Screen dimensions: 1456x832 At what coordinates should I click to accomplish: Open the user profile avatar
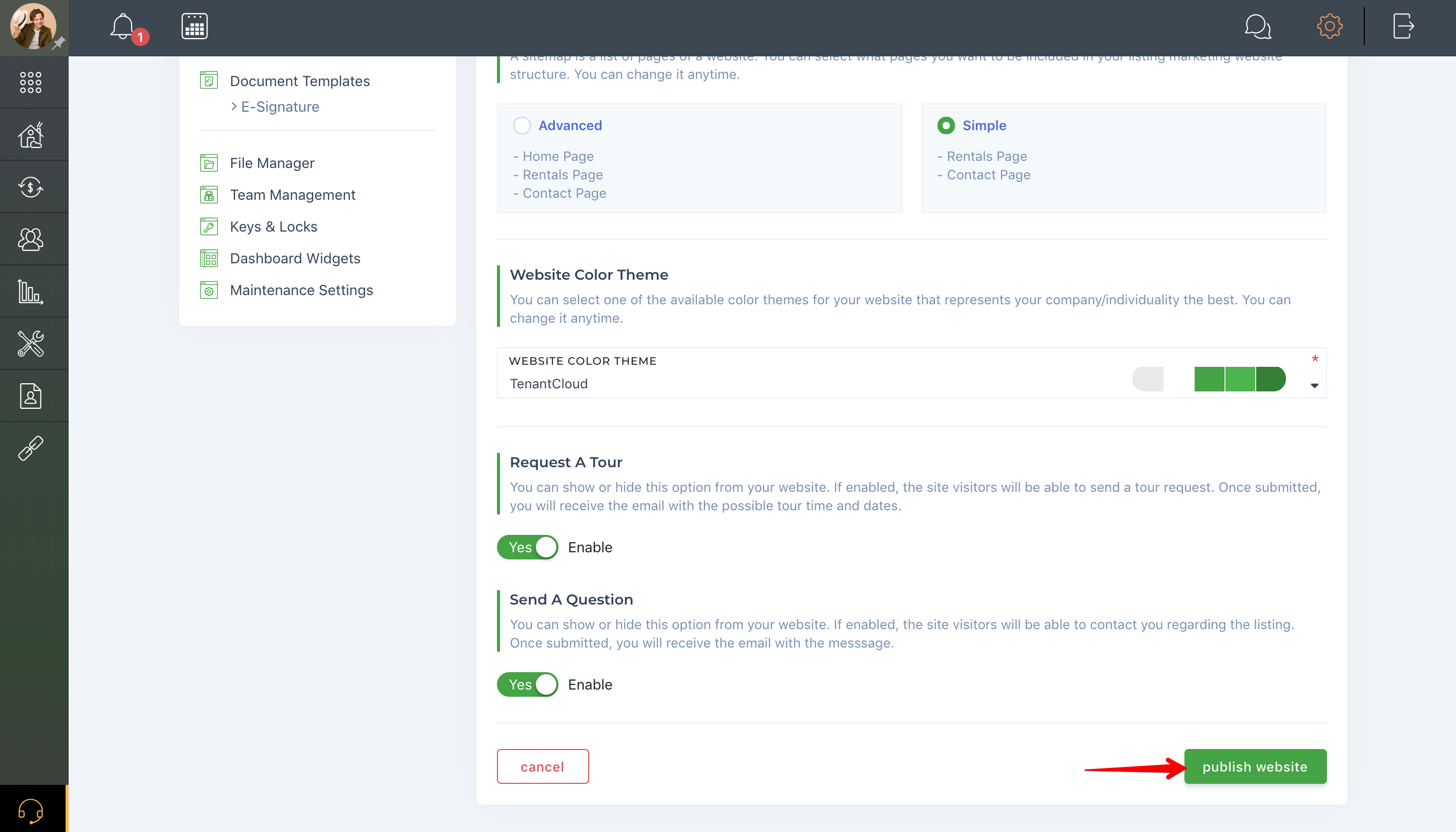[x=33, y=26]
